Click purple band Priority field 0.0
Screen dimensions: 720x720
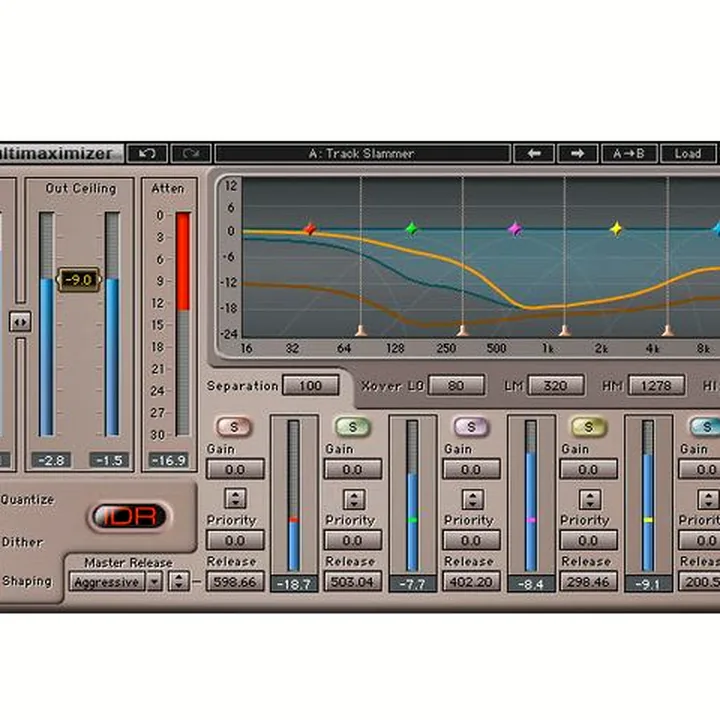pos(471,540)
